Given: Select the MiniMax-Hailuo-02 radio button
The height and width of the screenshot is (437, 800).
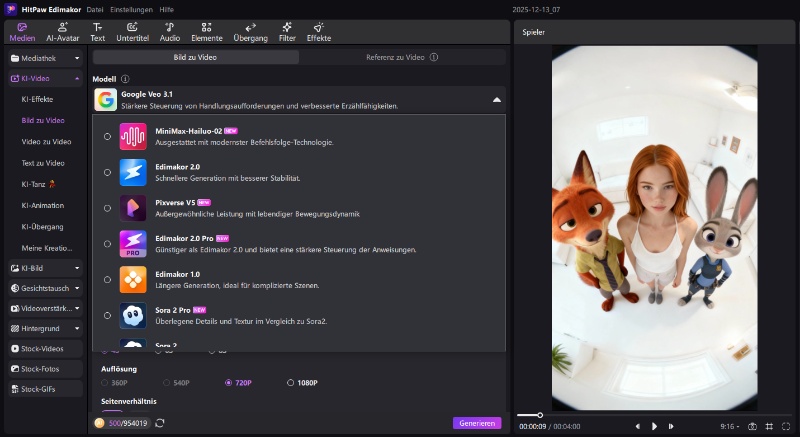Looking at the screenshot, I should click(107, 137).
